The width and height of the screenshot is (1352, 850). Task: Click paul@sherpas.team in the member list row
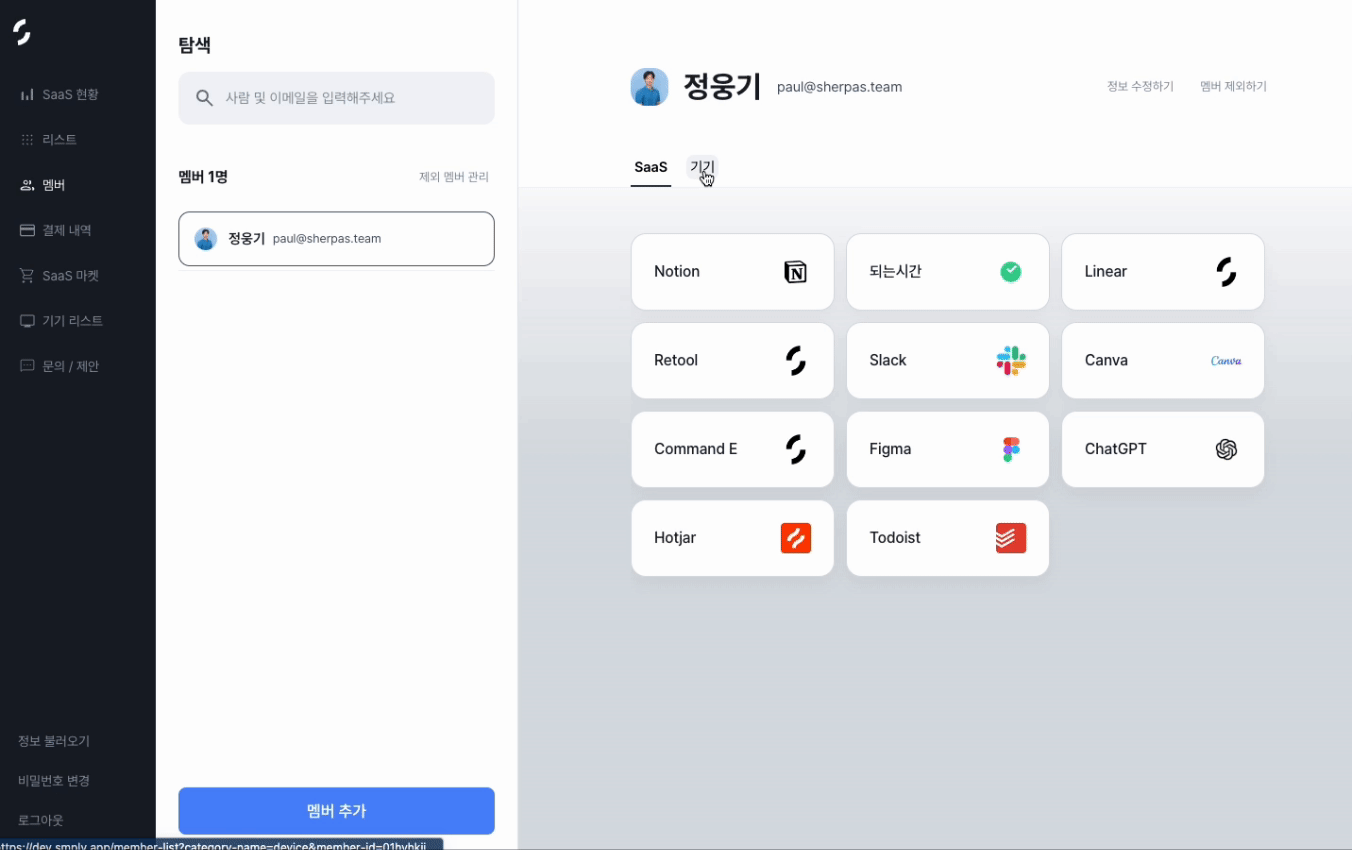point(327,239)
